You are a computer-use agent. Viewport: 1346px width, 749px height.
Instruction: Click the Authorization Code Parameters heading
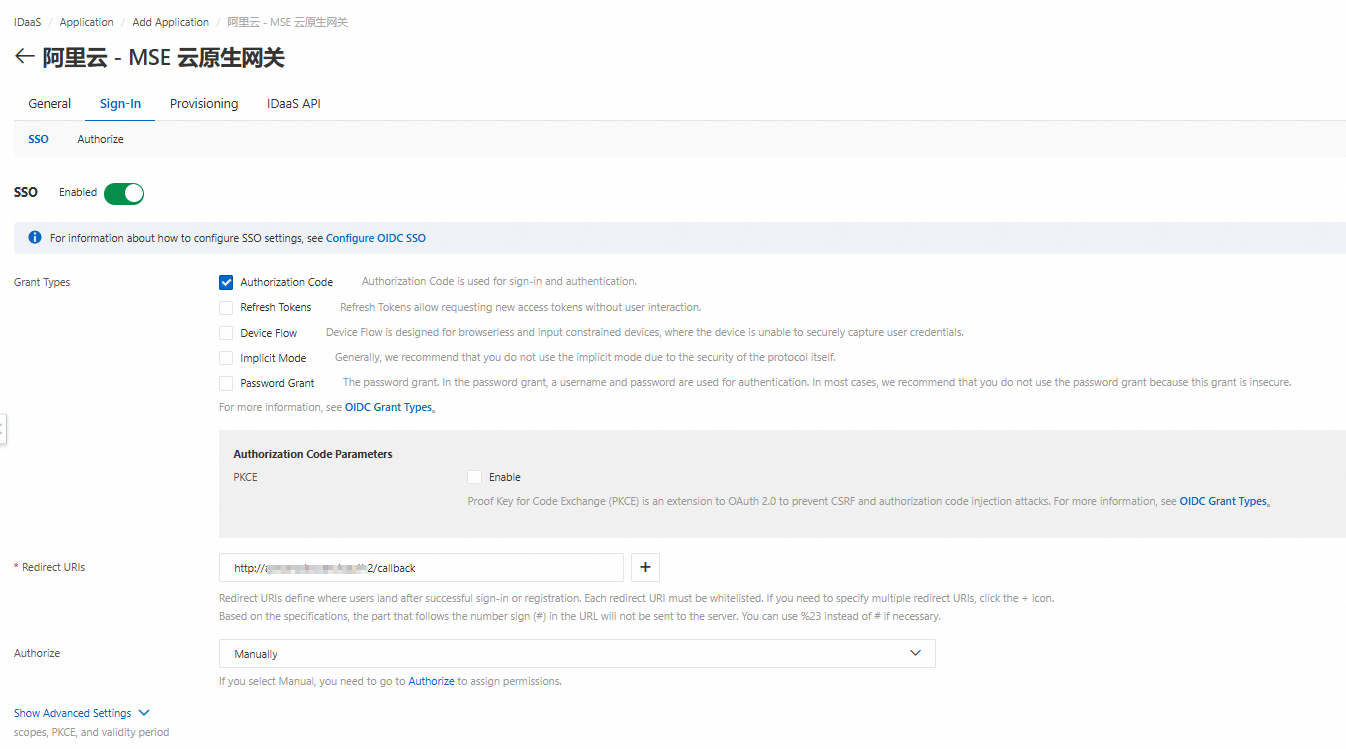[x=313, y=454]
